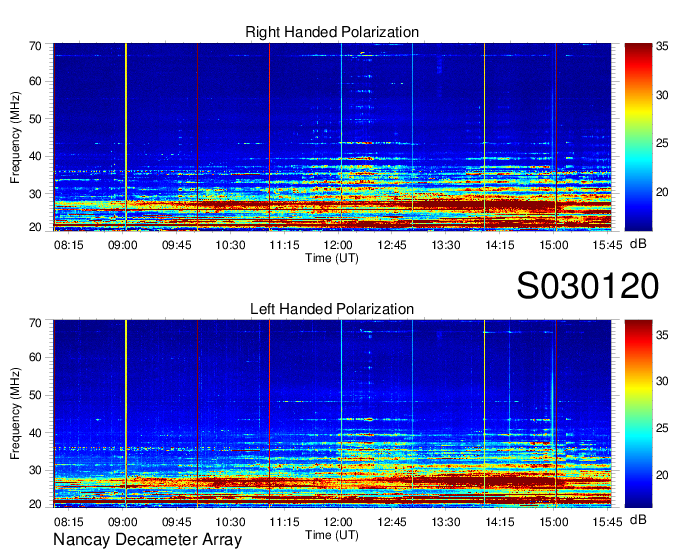
Task: Click the top plot's 11:15 time tick label
Action: click(x=284, y=245)
